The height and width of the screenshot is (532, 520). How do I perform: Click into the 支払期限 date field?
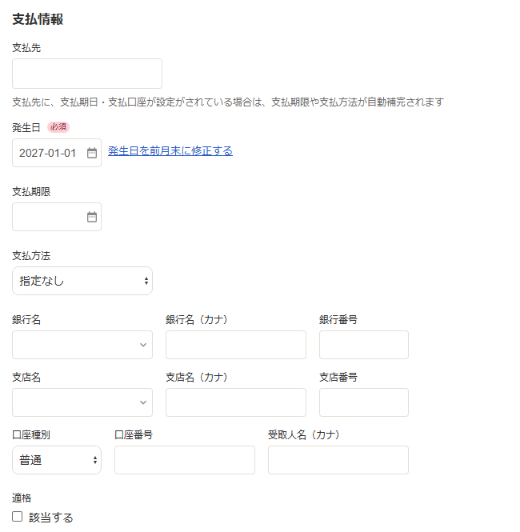pos(57,216)
